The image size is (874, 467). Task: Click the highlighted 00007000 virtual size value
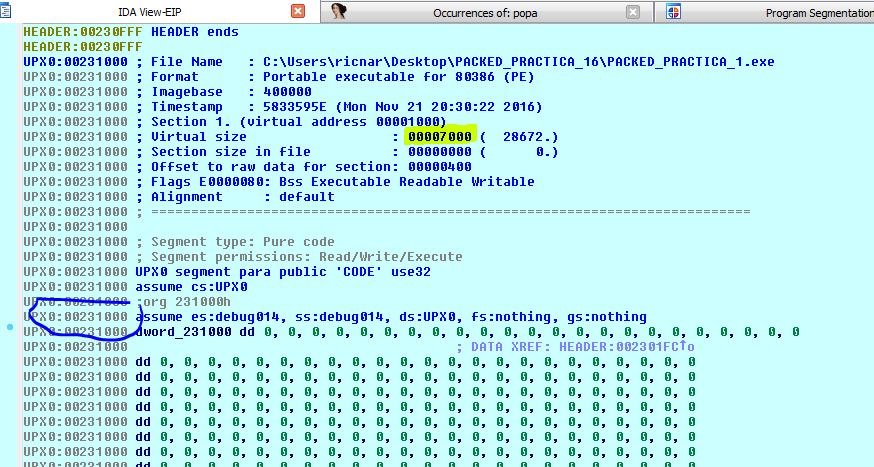tap(439, 136)
